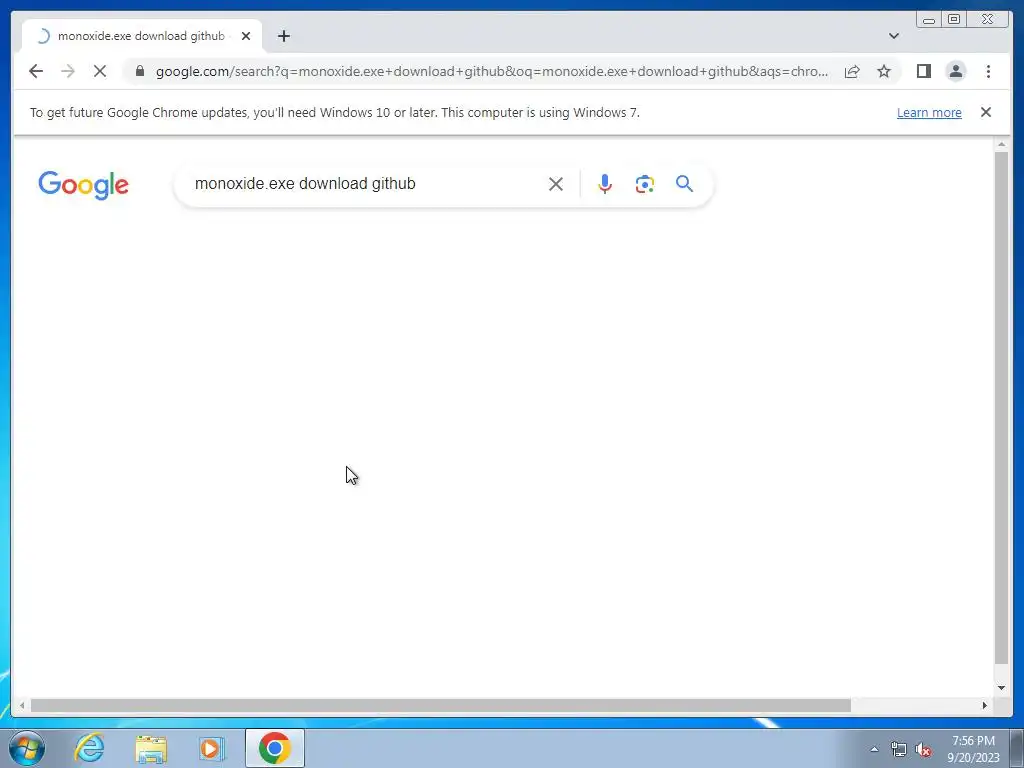The width and height of the screenshot is (1024, 768).
Task: Click the forward navigation arrow
Action: [68, 71]
